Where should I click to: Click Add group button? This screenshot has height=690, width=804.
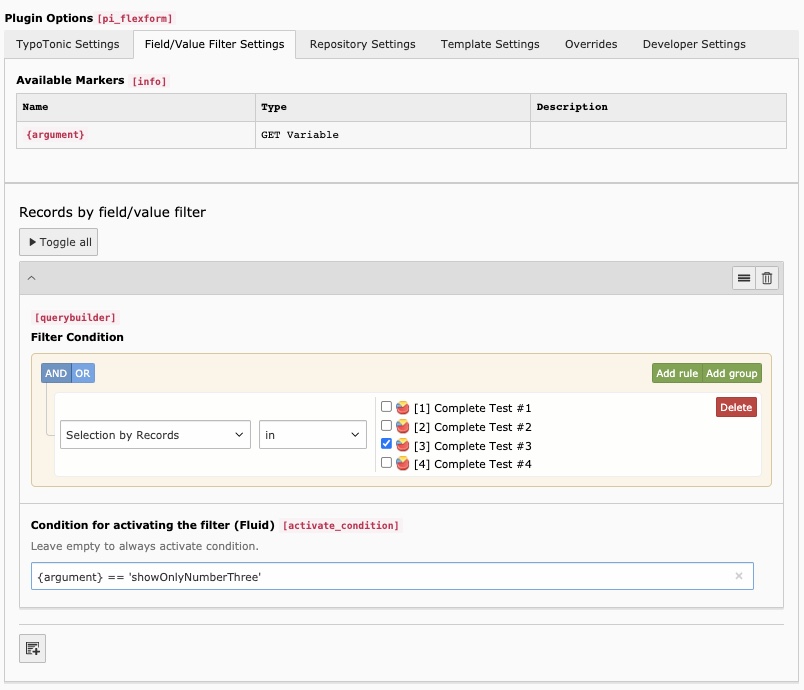pos(732,373)
